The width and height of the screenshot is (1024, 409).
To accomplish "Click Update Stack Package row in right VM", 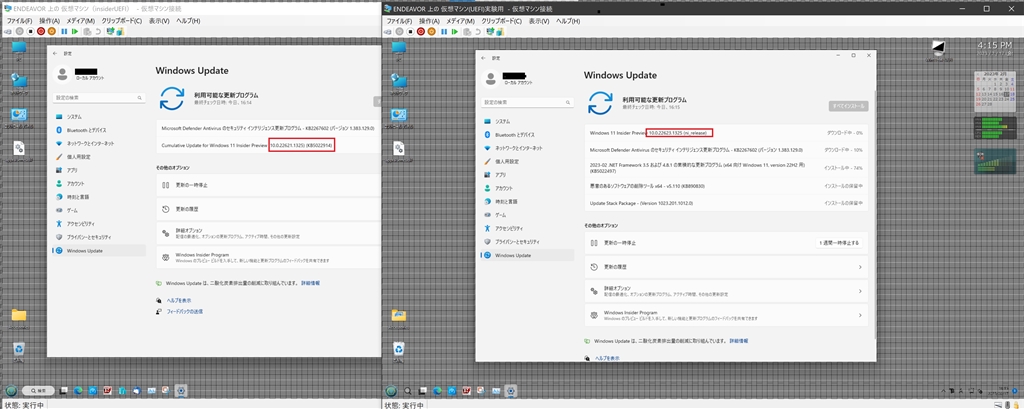I will pos(726,203).
